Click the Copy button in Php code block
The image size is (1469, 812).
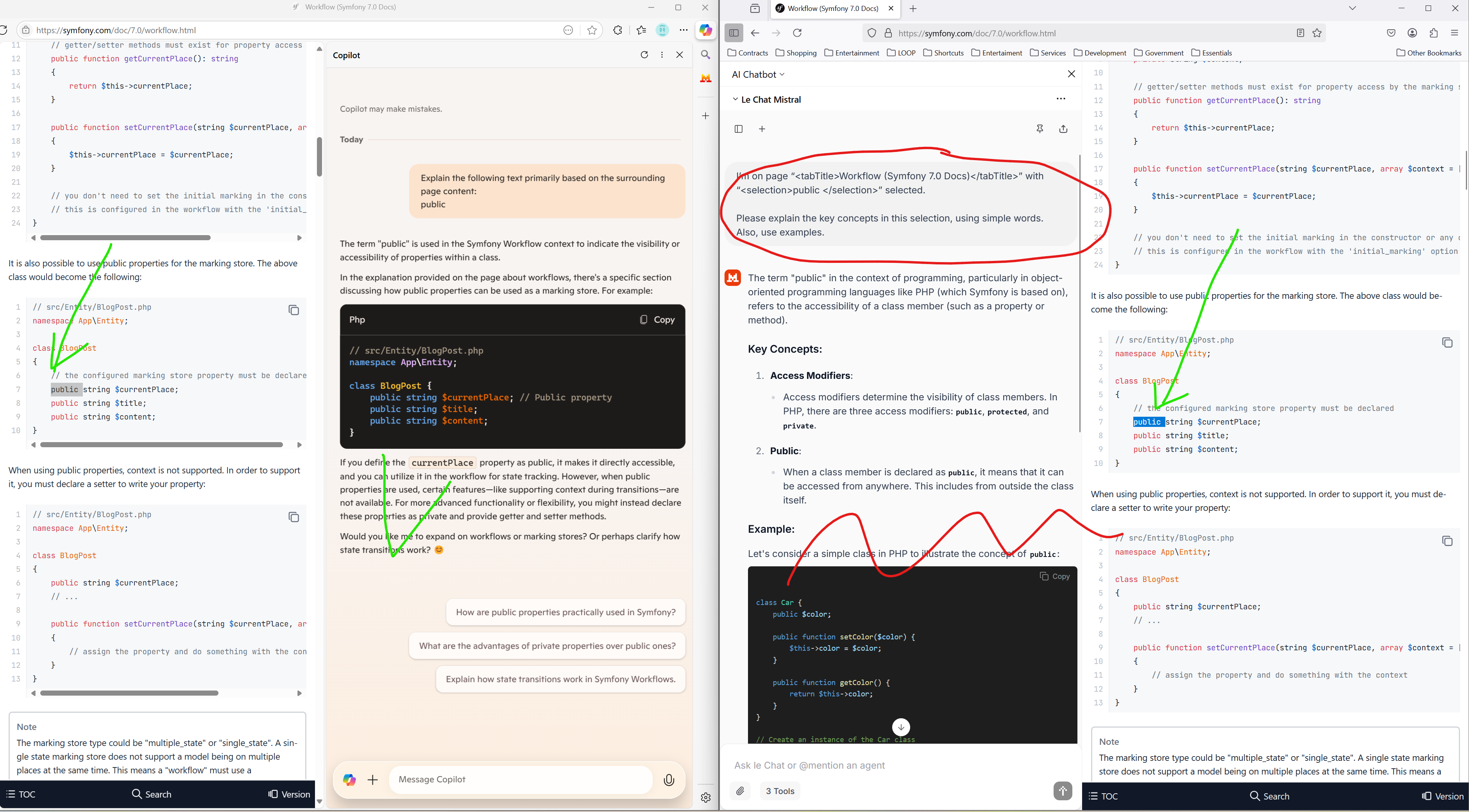(x=657, y=319)
